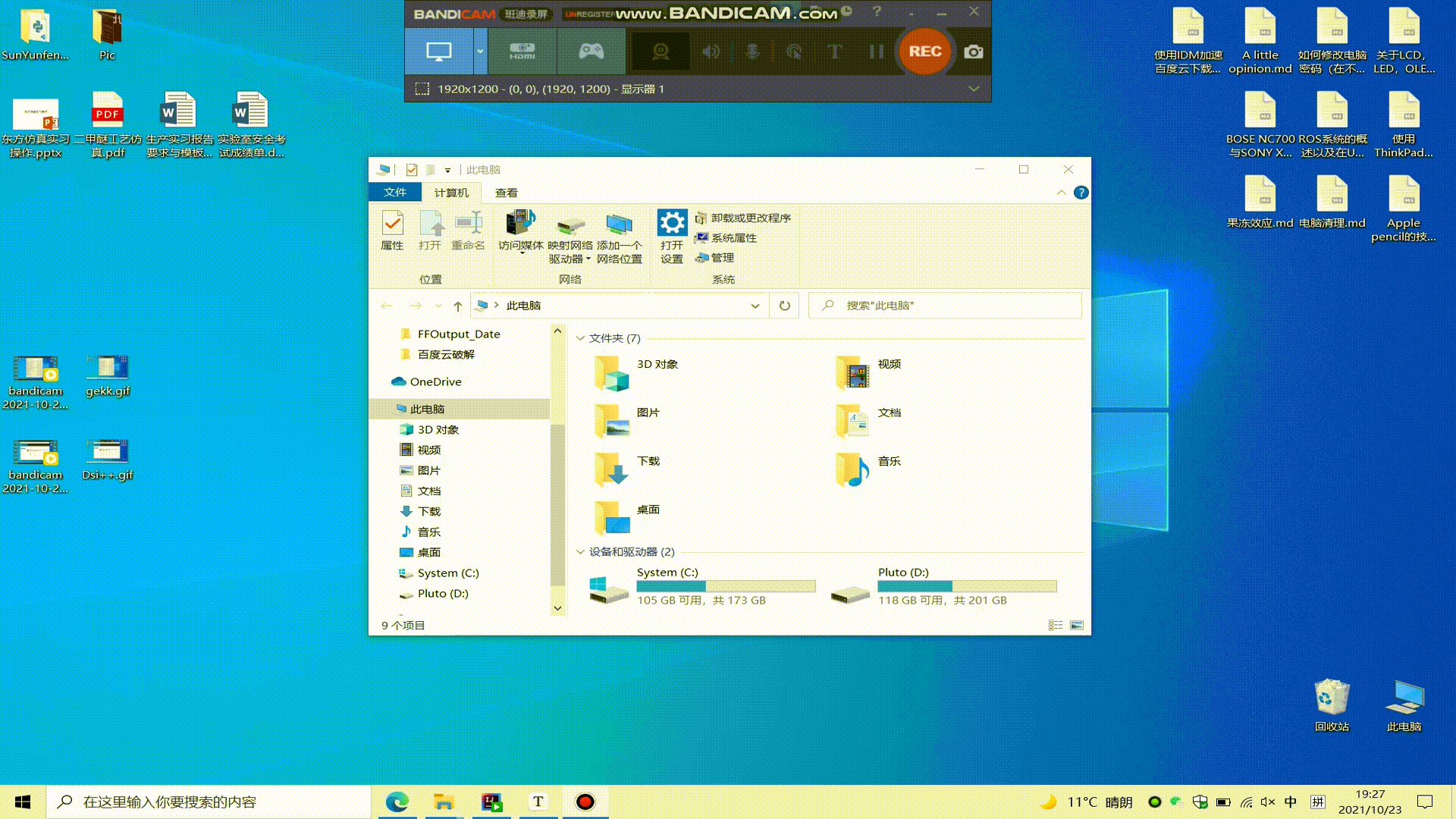The image size is (1456, 819).
Task: Switch to the View (查看) ribbon tab
Action: click(506, 193)
